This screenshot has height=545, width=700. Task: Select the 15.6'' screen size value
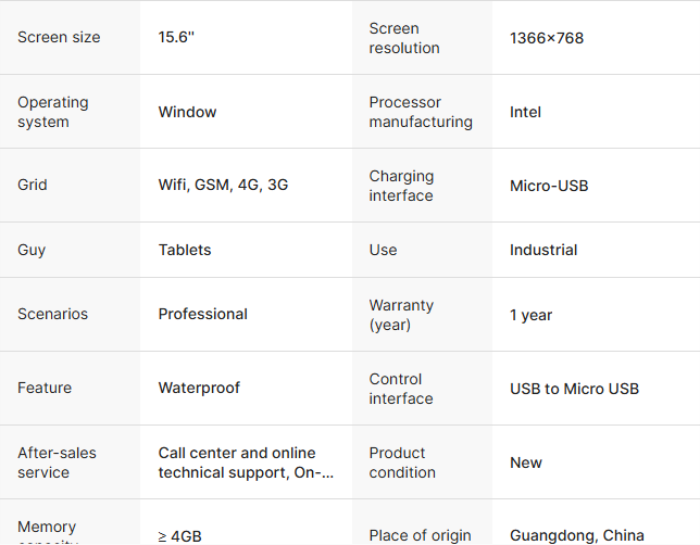(176, 38)
